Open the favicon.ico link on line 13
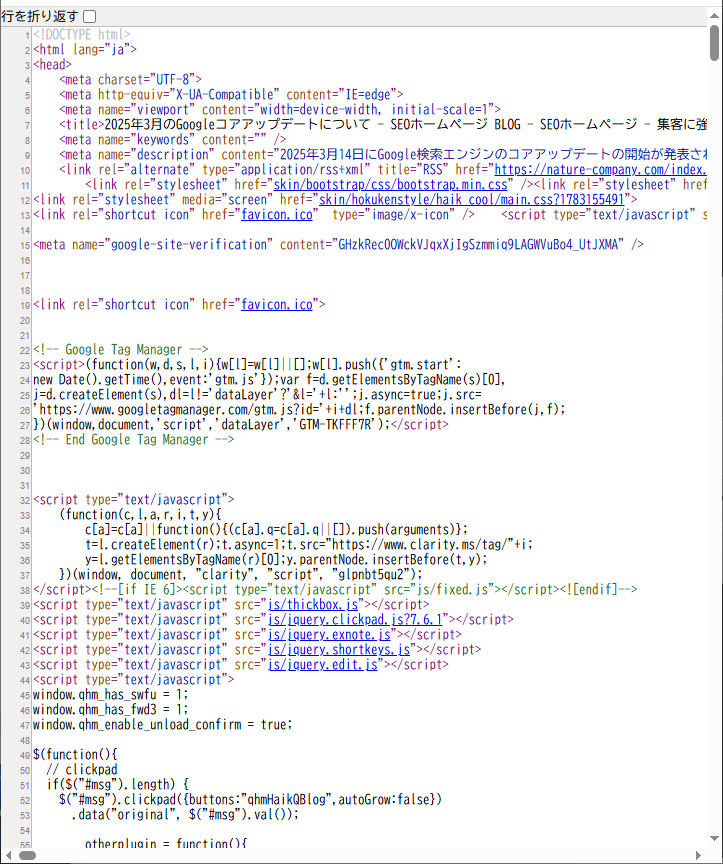 coord(277,214)
